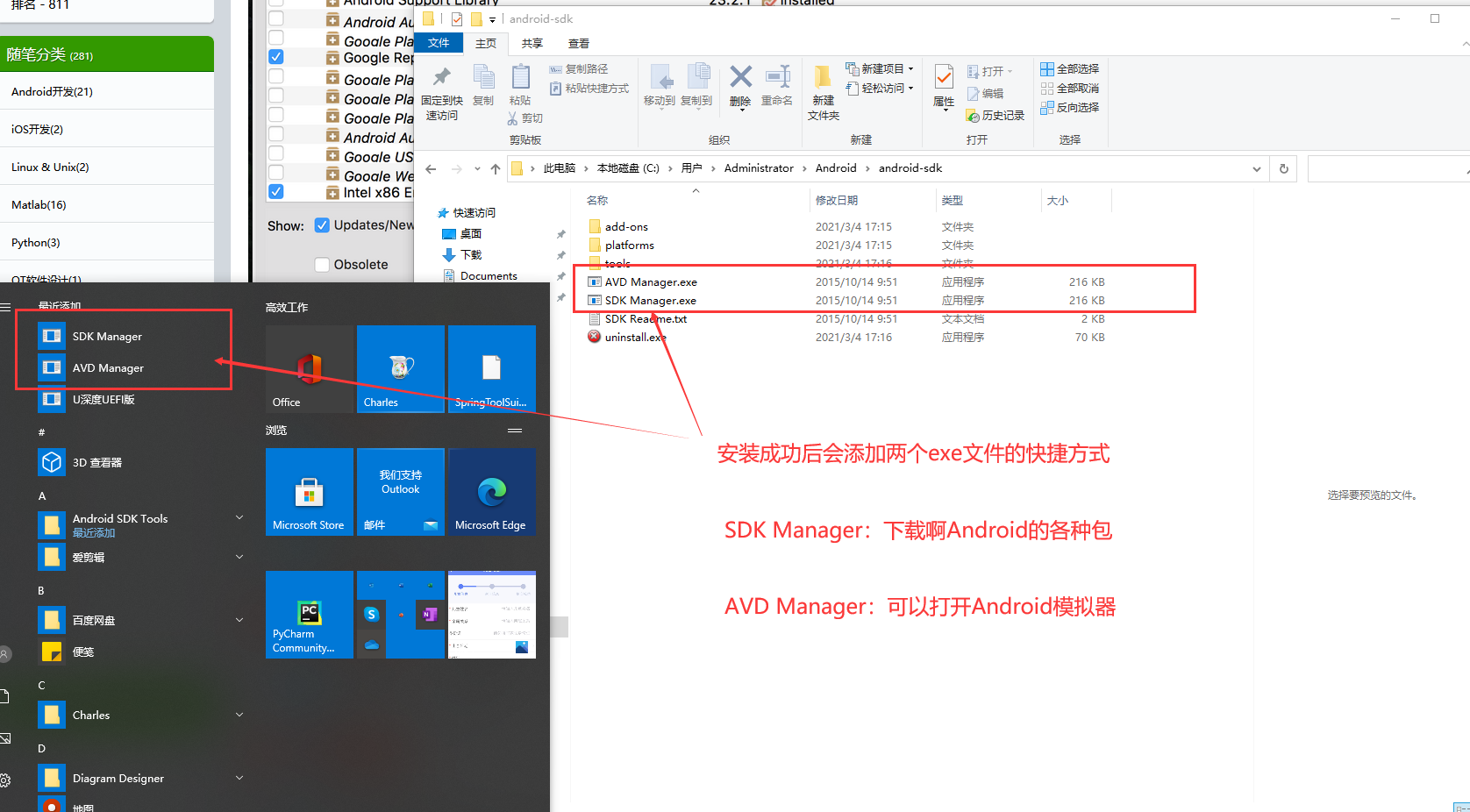Click Select all in the ribbon
The width and height of the screenshot is (1470, 812).
coord(1069,69)
